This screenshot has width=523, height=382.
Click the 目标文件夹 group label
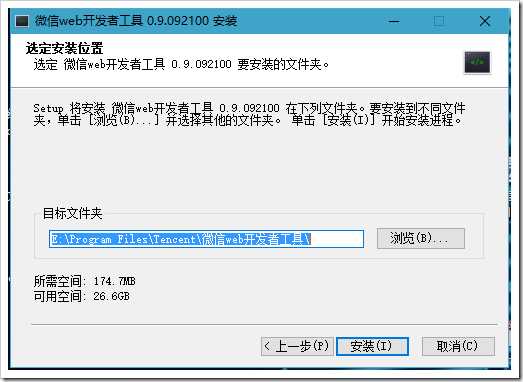[72, 214]
